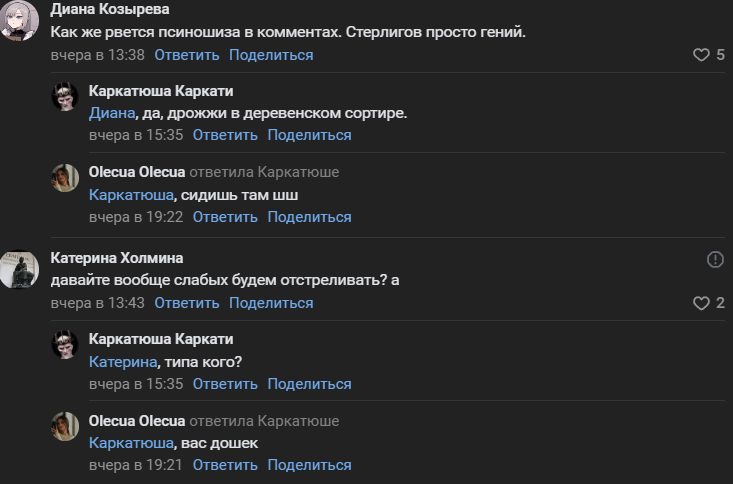Open Каркатюша Каркати's avatar on the reply to Катерина
This screenshot has width=733, height=484.
65,347
